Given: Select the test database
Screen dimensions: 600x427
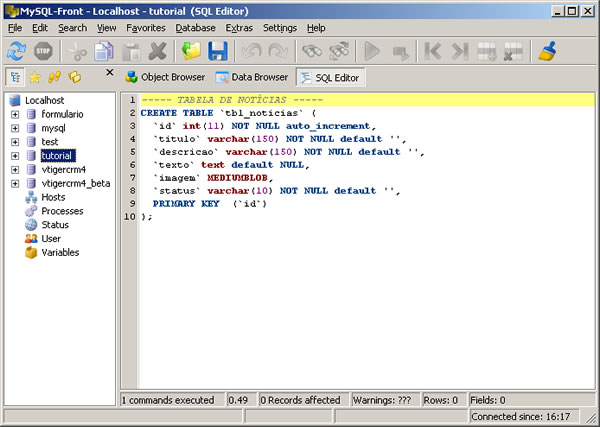Looking at the screenshot, I should (50, 142).
